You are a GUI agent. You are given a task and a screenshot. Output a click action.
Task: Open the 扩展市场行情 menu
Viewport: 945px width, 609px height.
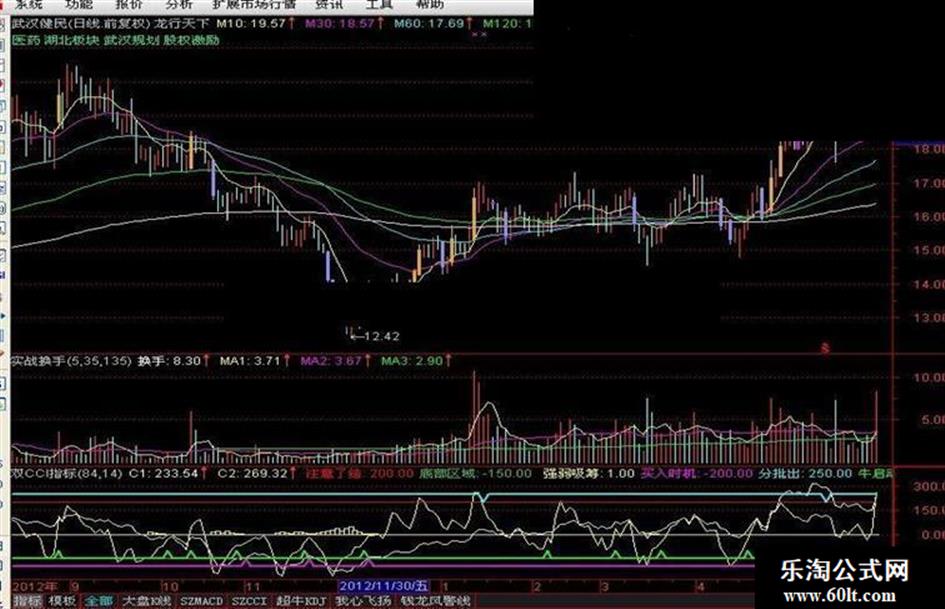click(x=254, y=4)
